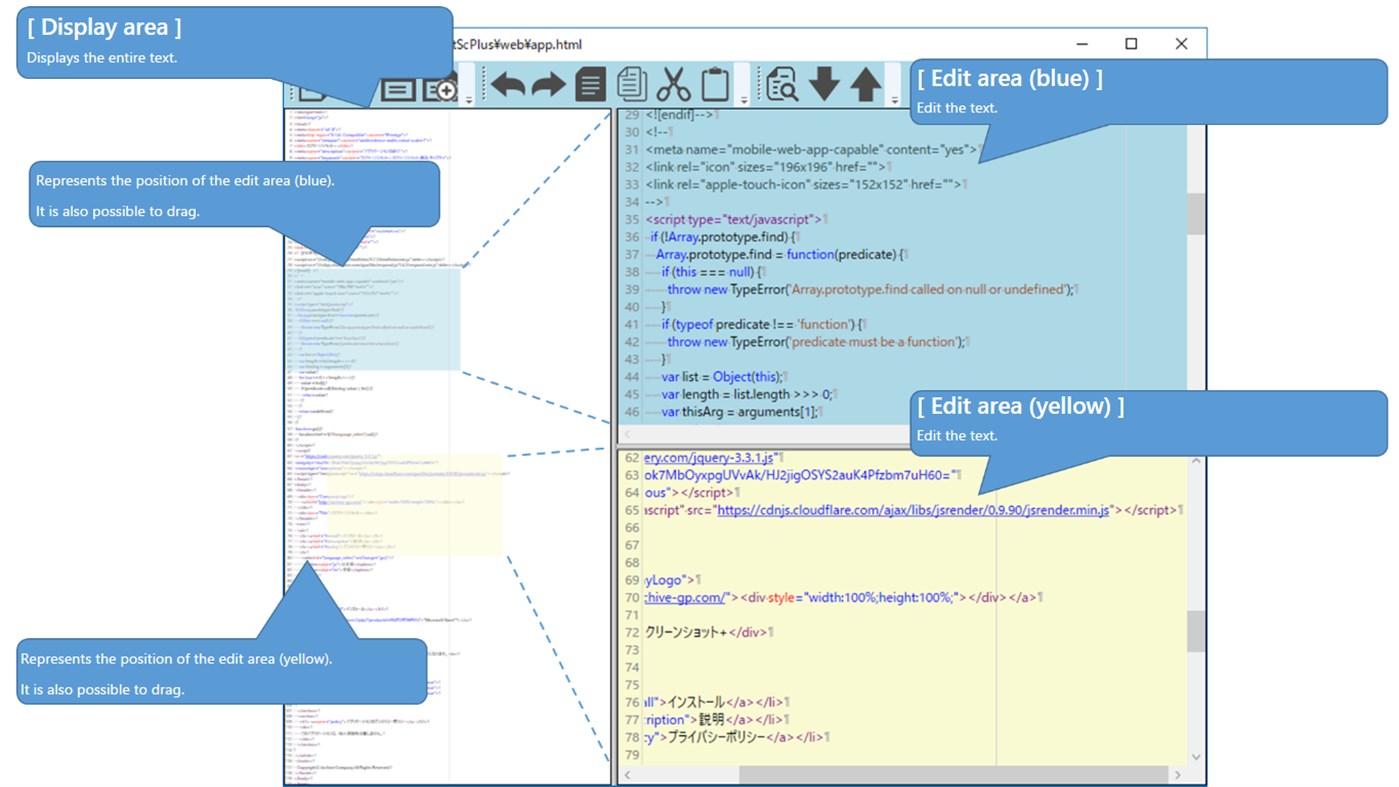This screenshot has height=787, width=1399.
Task: Select the Select All document icon
Action: click(x=589, y=85)
